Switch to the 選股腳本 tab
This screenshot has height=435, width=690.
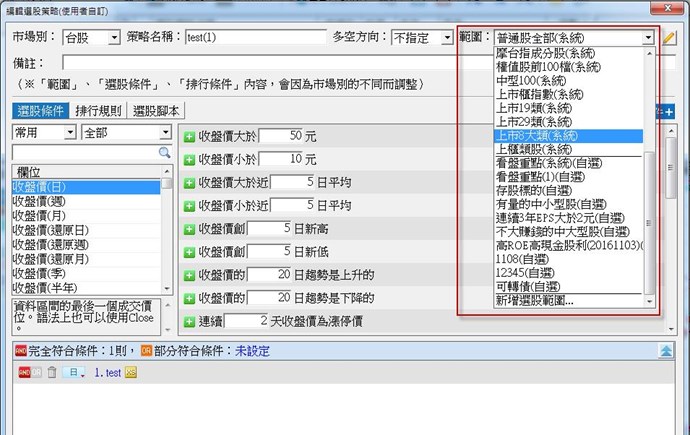pos(156,111)
